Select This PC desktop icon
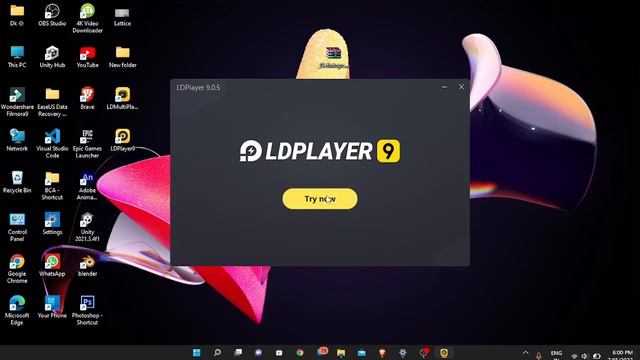The image size is (640, 360). (x=17, y=57)
